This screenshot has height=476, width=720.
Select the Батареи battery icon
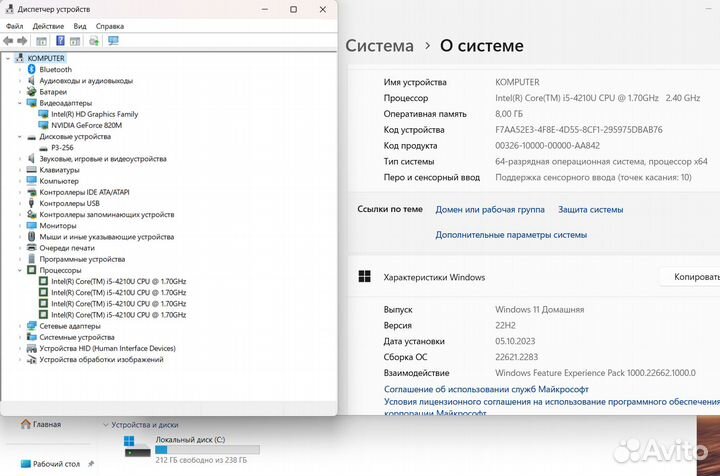coord(31,91)
